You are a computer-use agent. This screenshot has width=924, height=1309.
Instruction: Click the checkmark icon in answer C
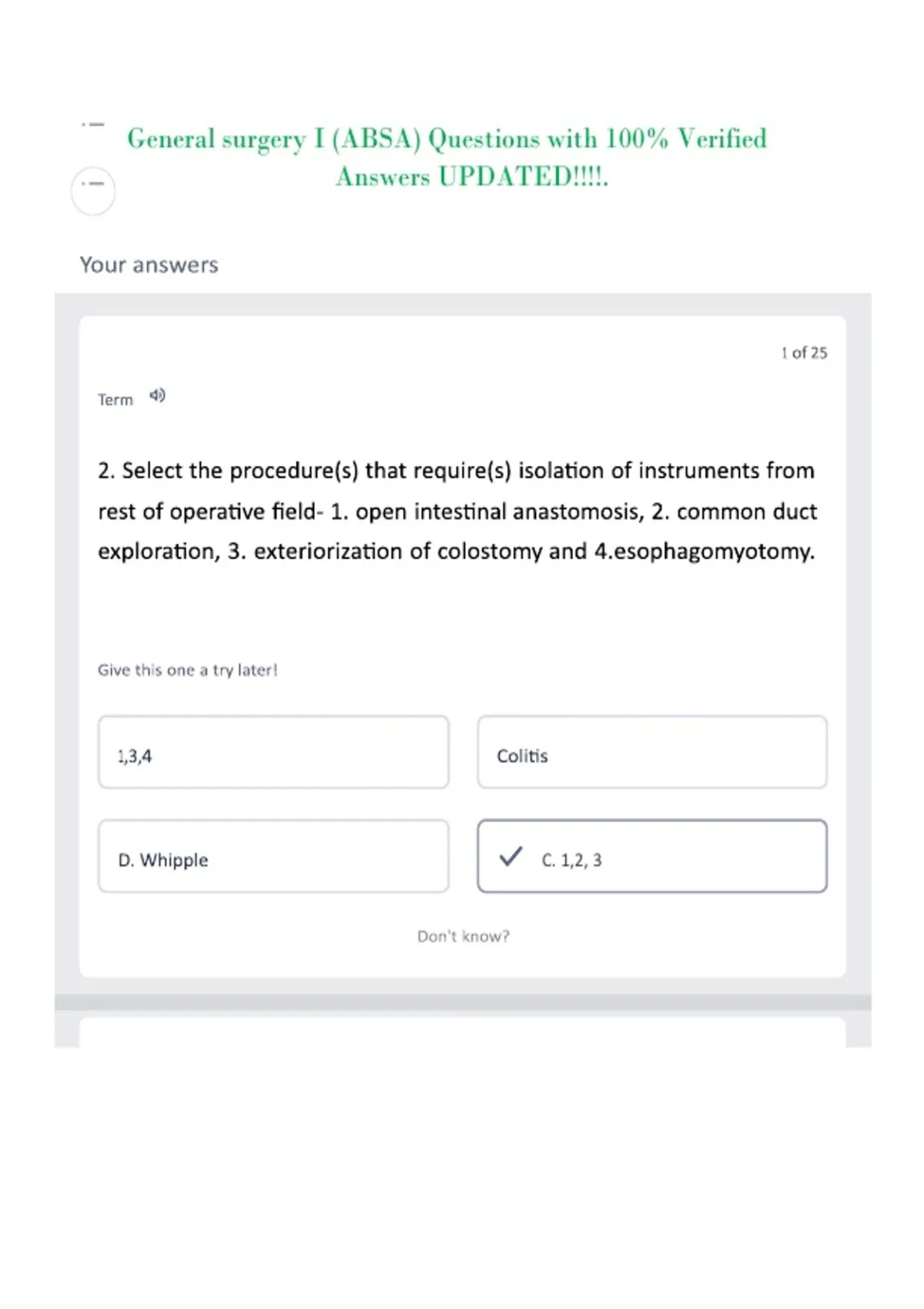[x=511, y=856]
